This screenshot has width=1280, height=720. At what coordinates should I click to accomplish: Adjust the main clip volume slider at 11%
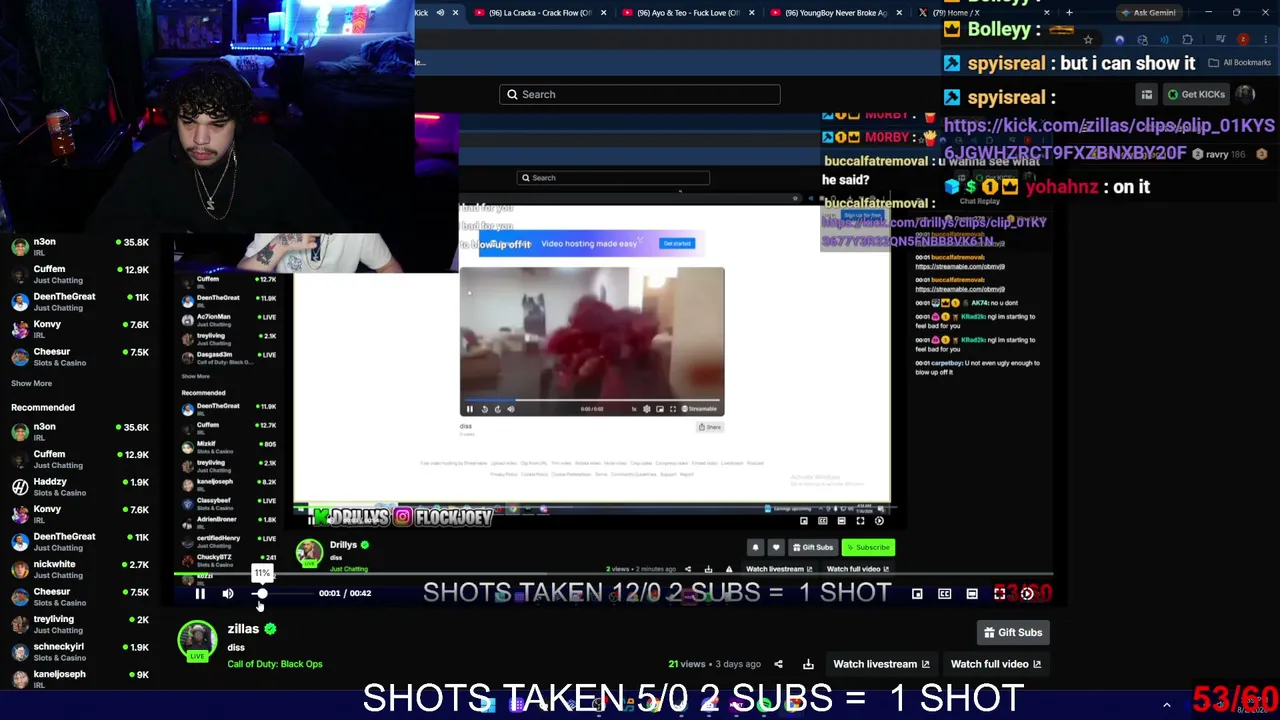261,594
